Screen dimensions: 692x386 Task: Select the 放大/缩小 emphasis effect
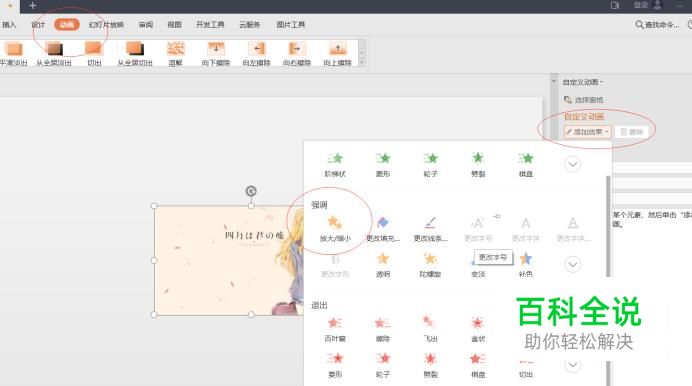pyautogui.click(x=335, y=229)
